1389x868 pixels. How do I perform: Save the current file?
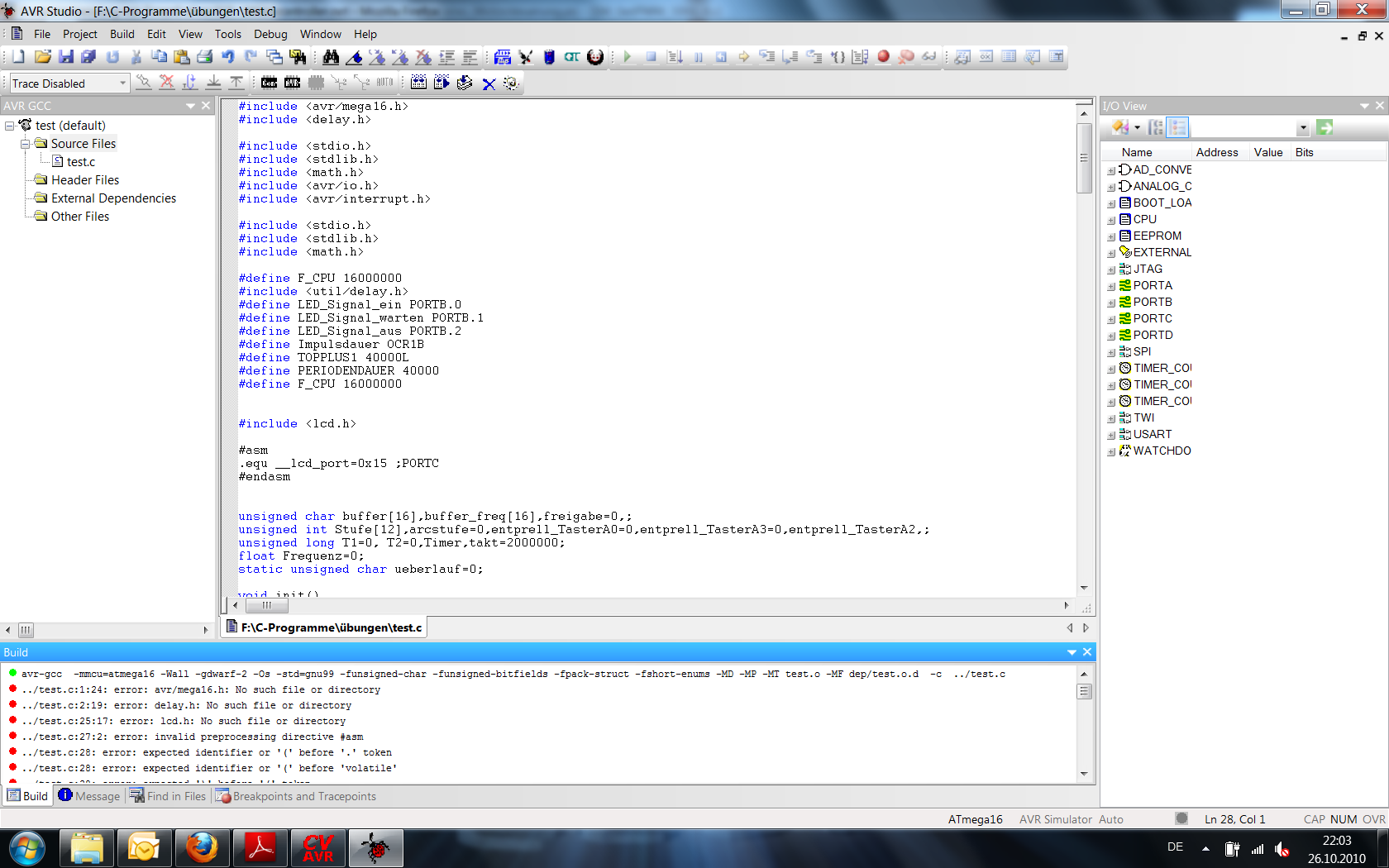66,57
